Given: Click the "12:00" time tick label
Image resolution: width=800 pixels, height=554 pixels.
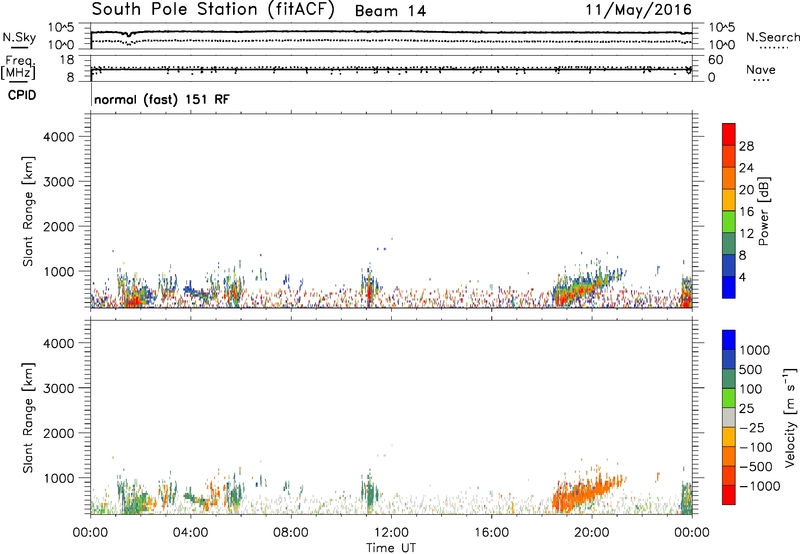Looking at the screenshot, I should pyautogui.click(x=391, y=533).
